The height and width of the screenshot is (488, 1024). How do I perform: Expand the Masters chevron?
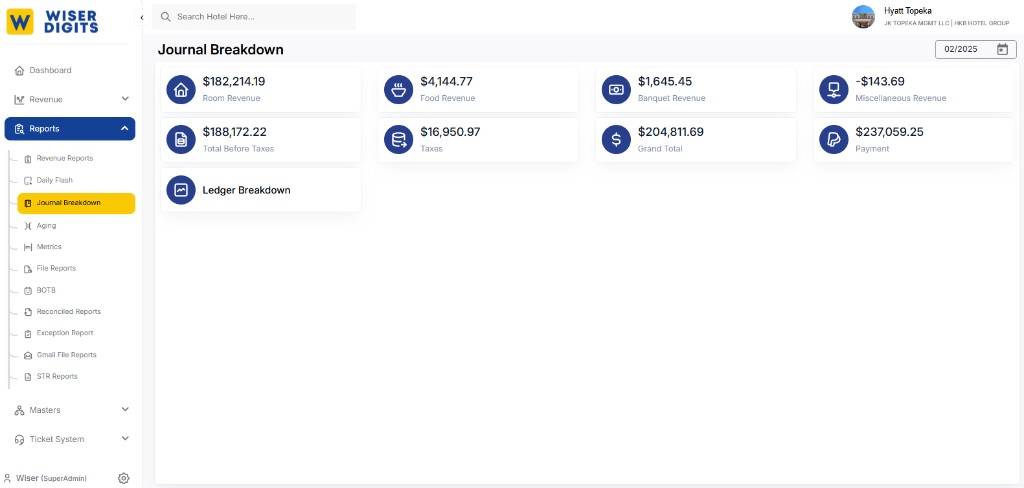(125, 410)
